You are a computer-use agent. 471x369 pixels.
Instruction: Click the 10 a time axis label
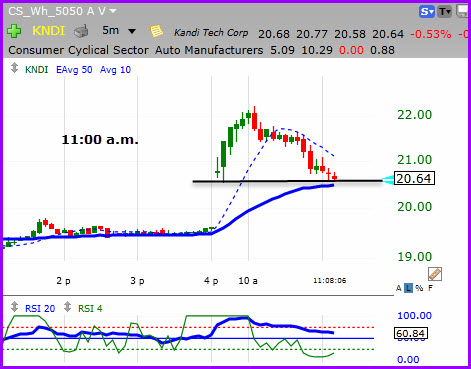[248, 281]
